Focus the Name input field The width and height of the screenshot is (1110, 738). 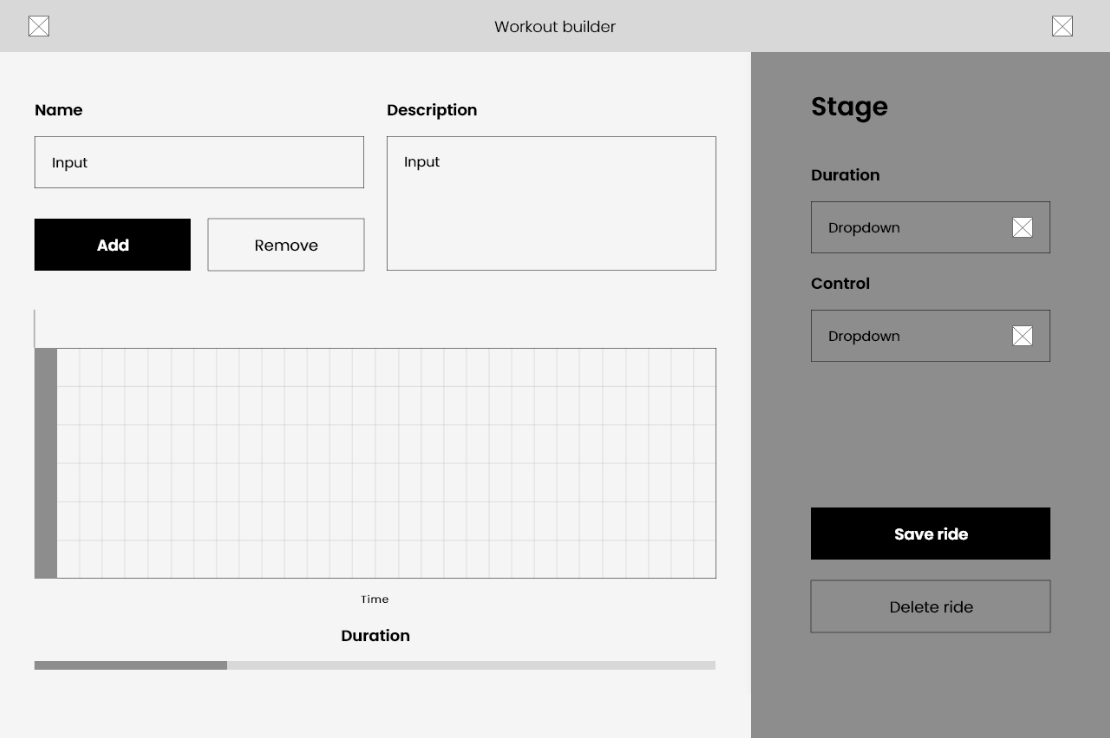[199, 162]
